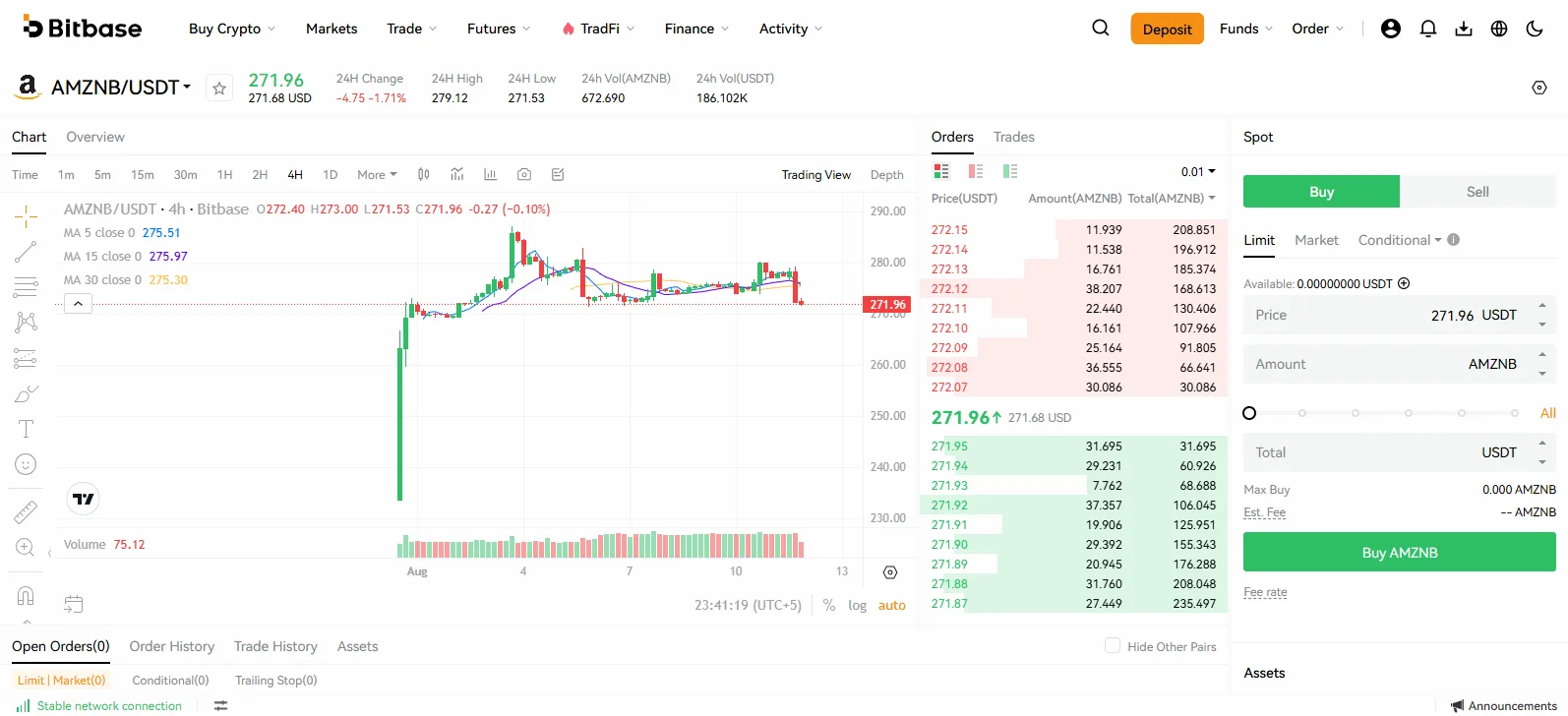Toggle percent scale on chart
Screen dimensions: 1568x716
coord(829,606)
